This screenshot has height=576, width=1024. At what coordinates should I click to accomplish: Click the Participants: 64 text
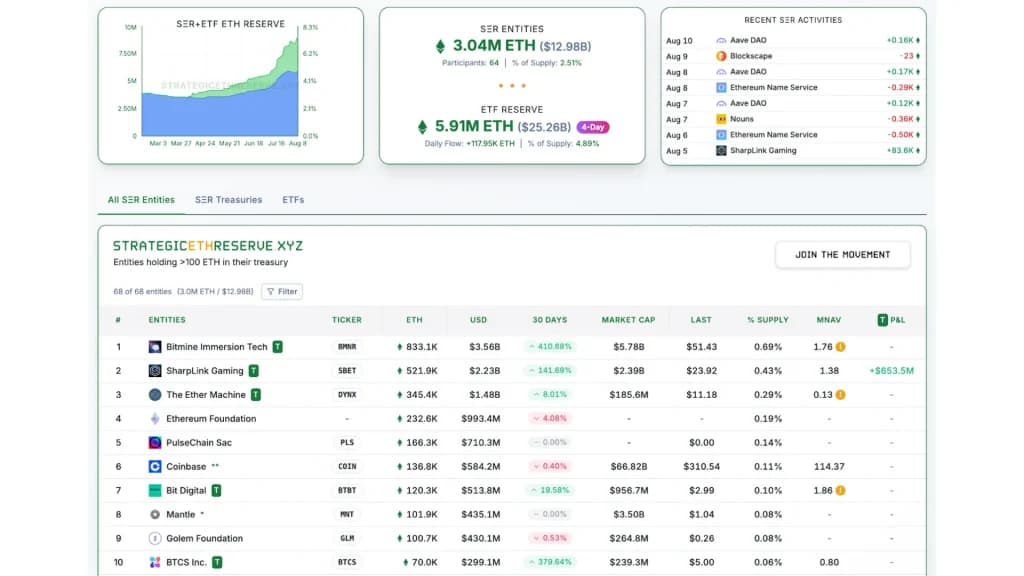click(x=470, y=63)
